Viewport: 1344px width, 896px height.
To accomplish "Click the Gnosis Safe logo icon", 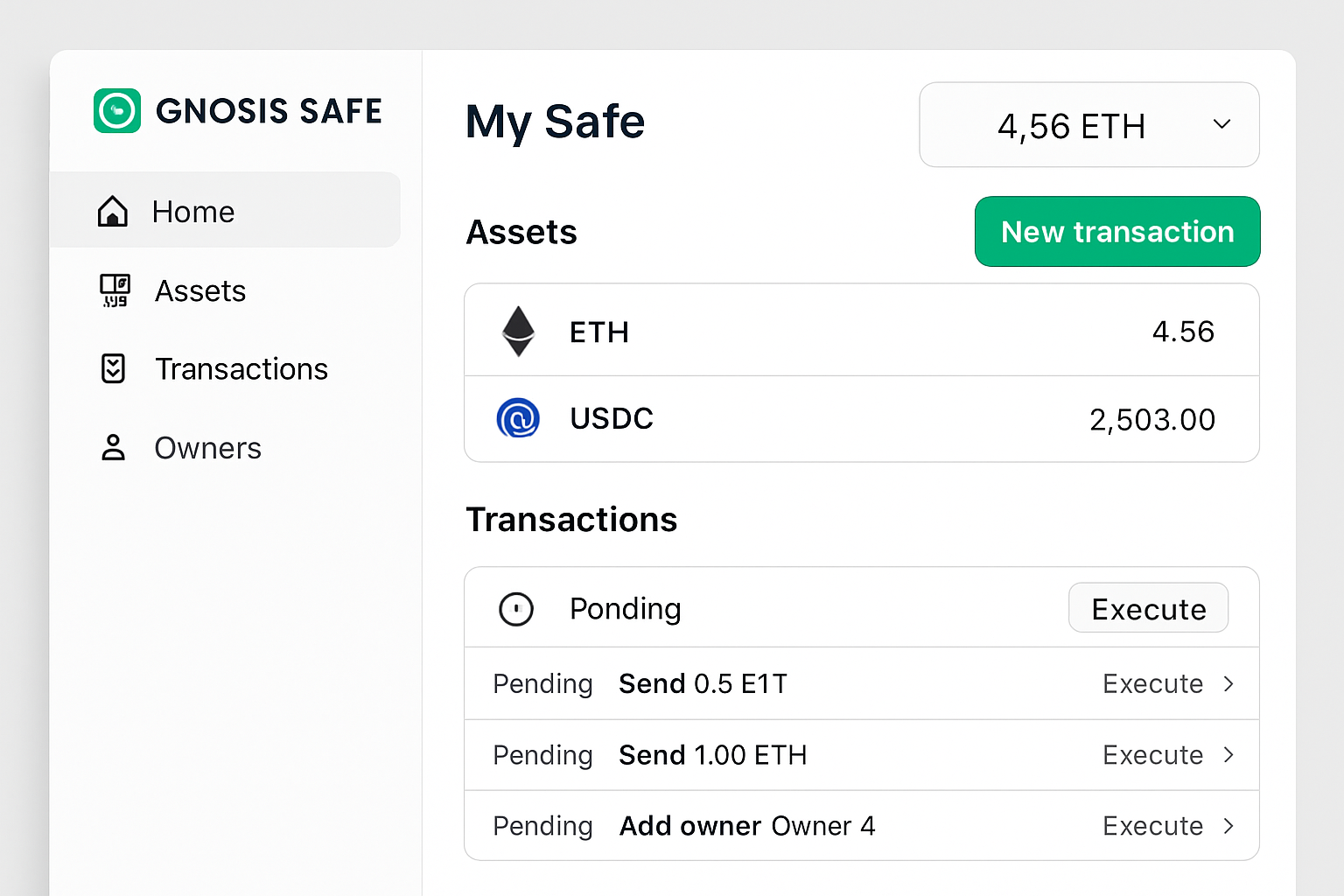I will pyautogui.click(x=117, y=110).
